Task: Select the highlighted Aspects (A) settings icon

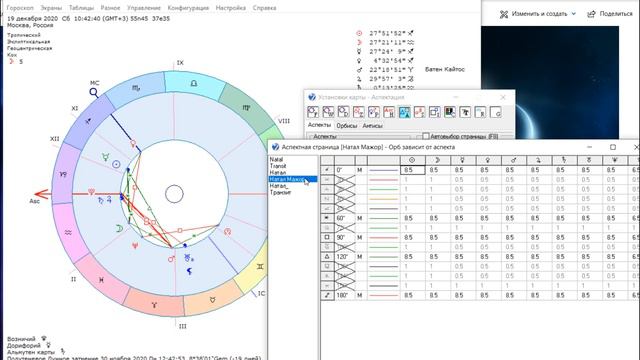Action: pyautogui.click(x=404, y=112)
